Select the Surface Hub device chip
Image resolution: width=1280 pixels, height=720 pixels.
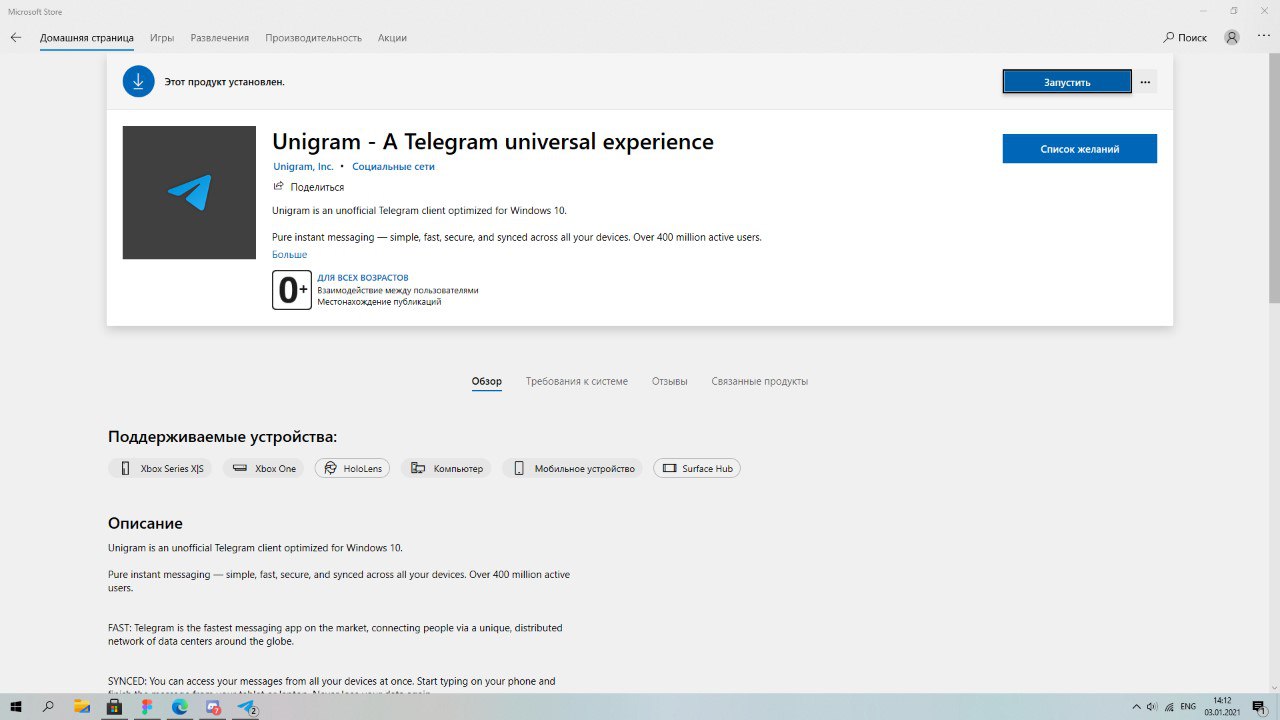[697, 468]
